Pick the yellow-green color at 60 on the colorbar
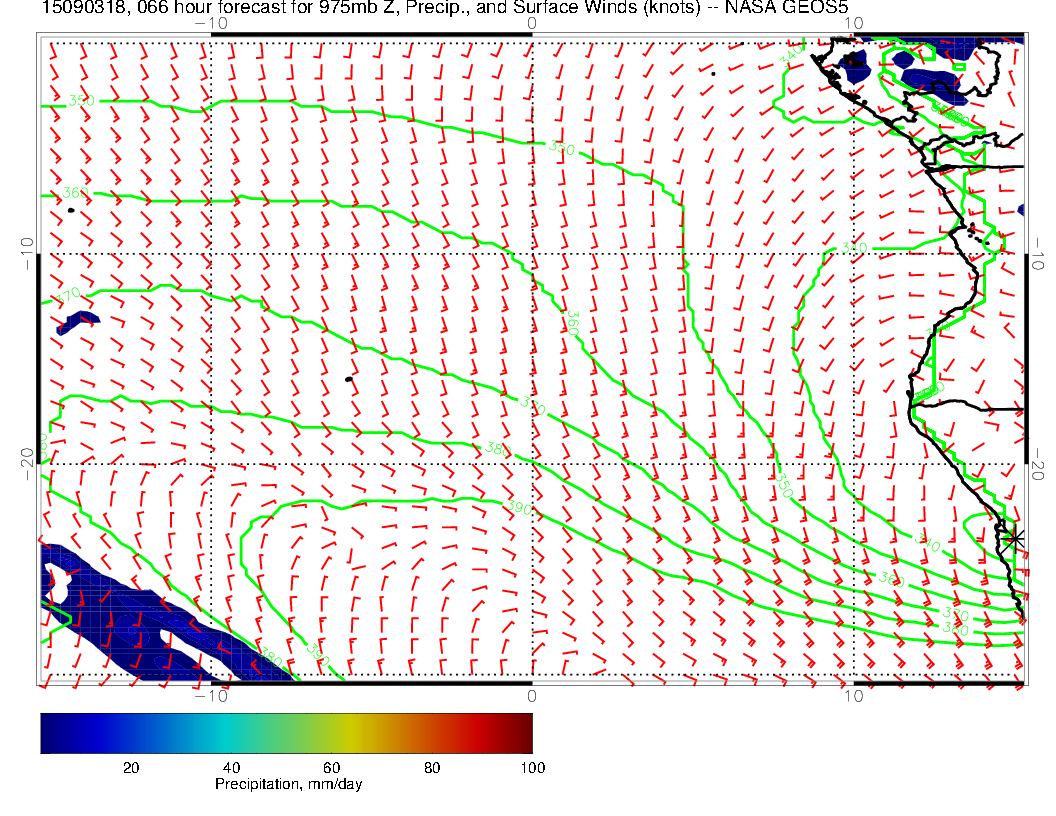Image resolution: width=1056 pixels, height=816 pixels. coord(331,733)
